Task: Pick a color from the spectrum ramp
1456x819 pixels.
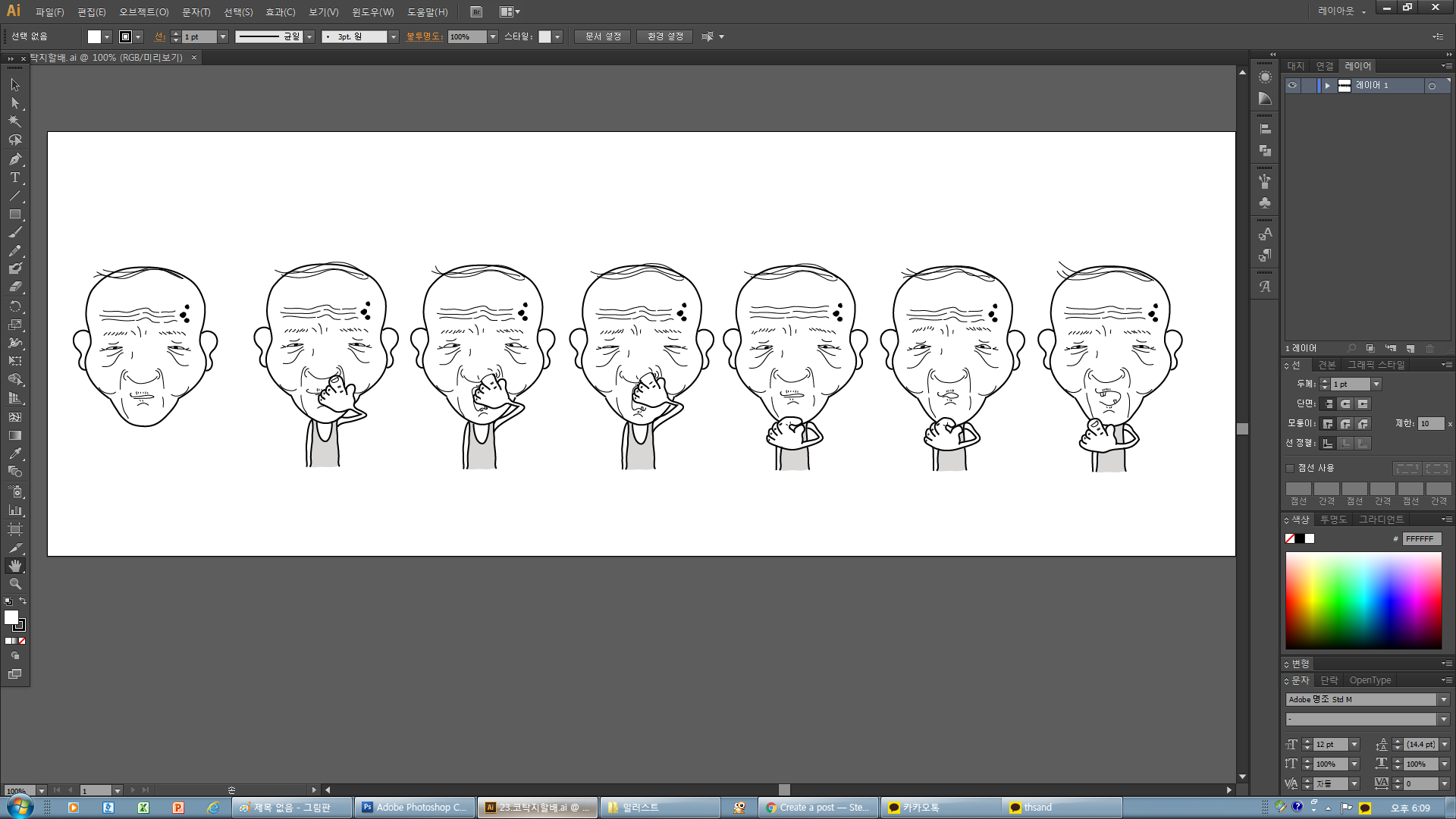Action: [1363, 600]
